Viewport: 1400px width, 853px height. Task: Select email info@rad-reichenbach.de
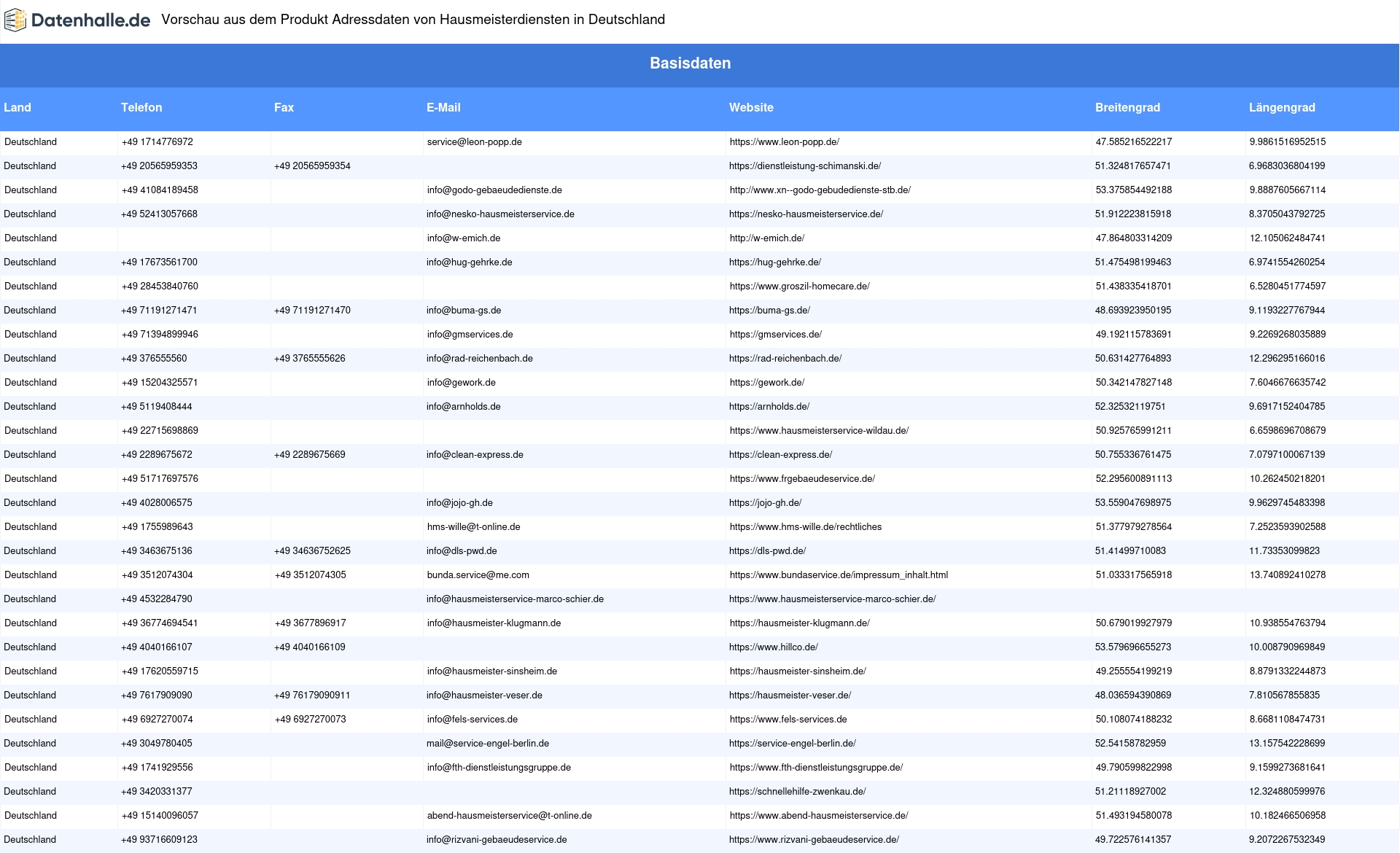pos(480,359)
